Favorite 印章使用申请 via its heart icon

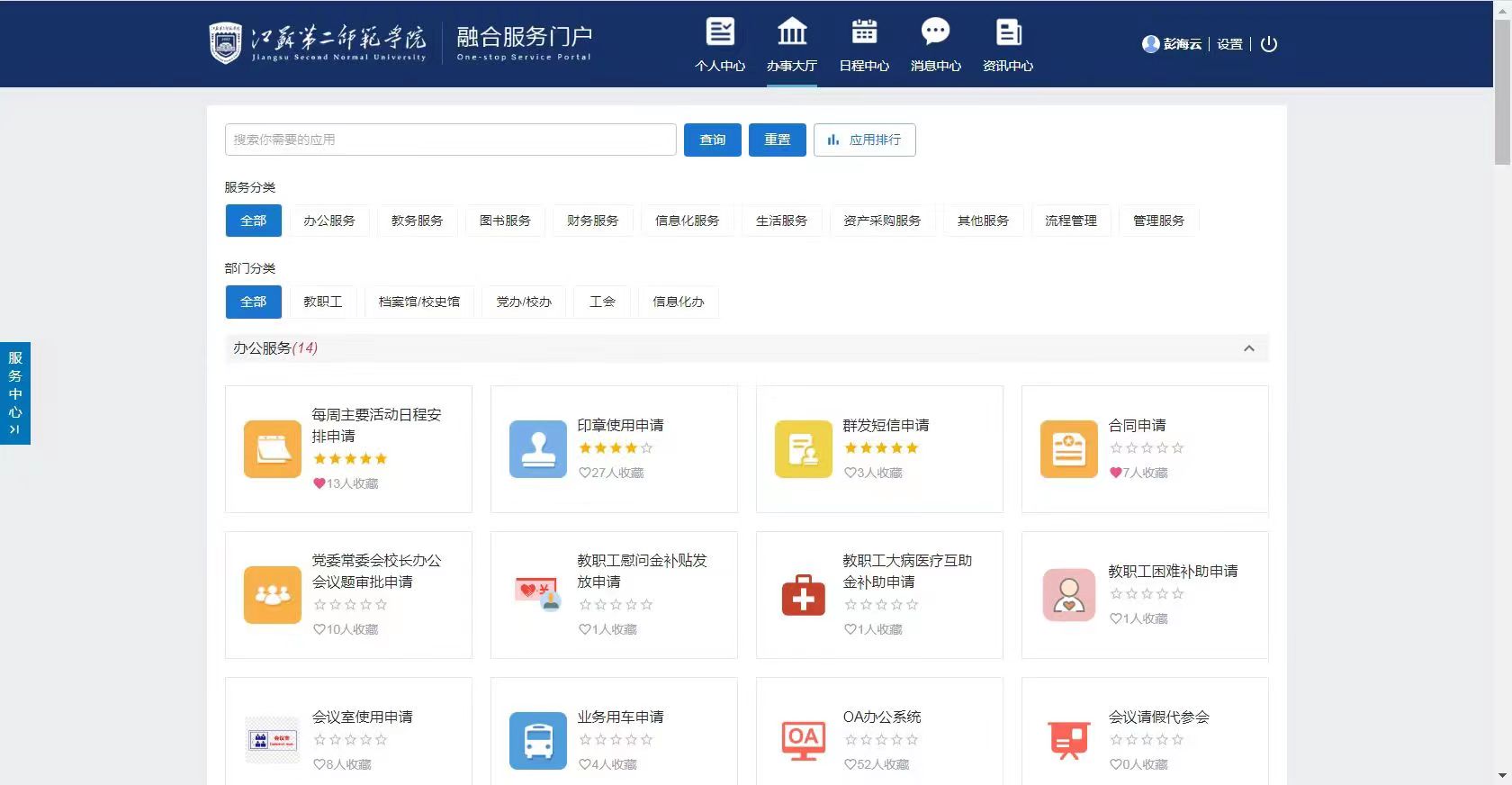[584, 473]
